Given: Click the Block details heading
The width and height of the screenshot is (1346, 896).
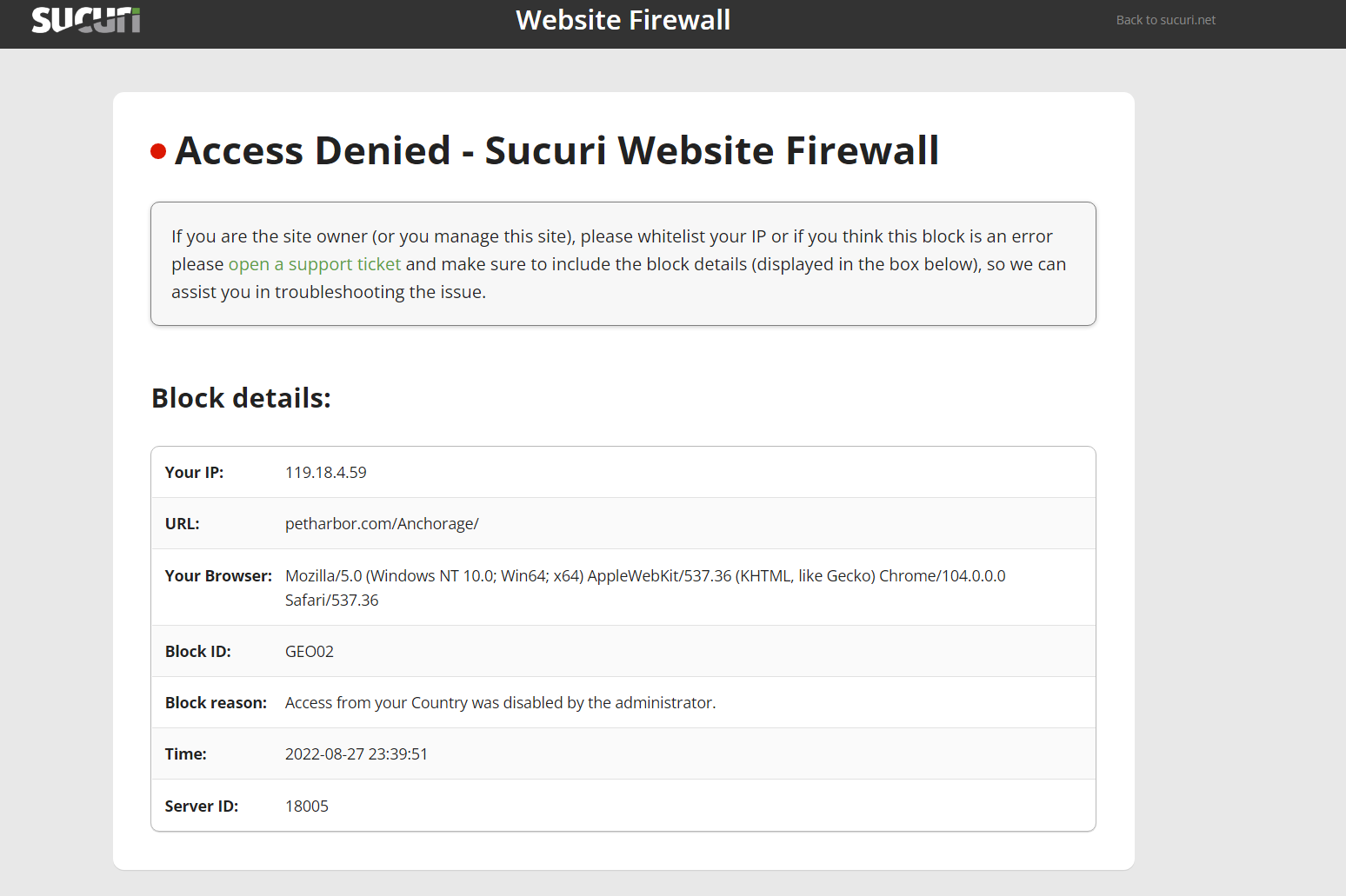Looking at the screenshot, I should (x=241, y=398).
